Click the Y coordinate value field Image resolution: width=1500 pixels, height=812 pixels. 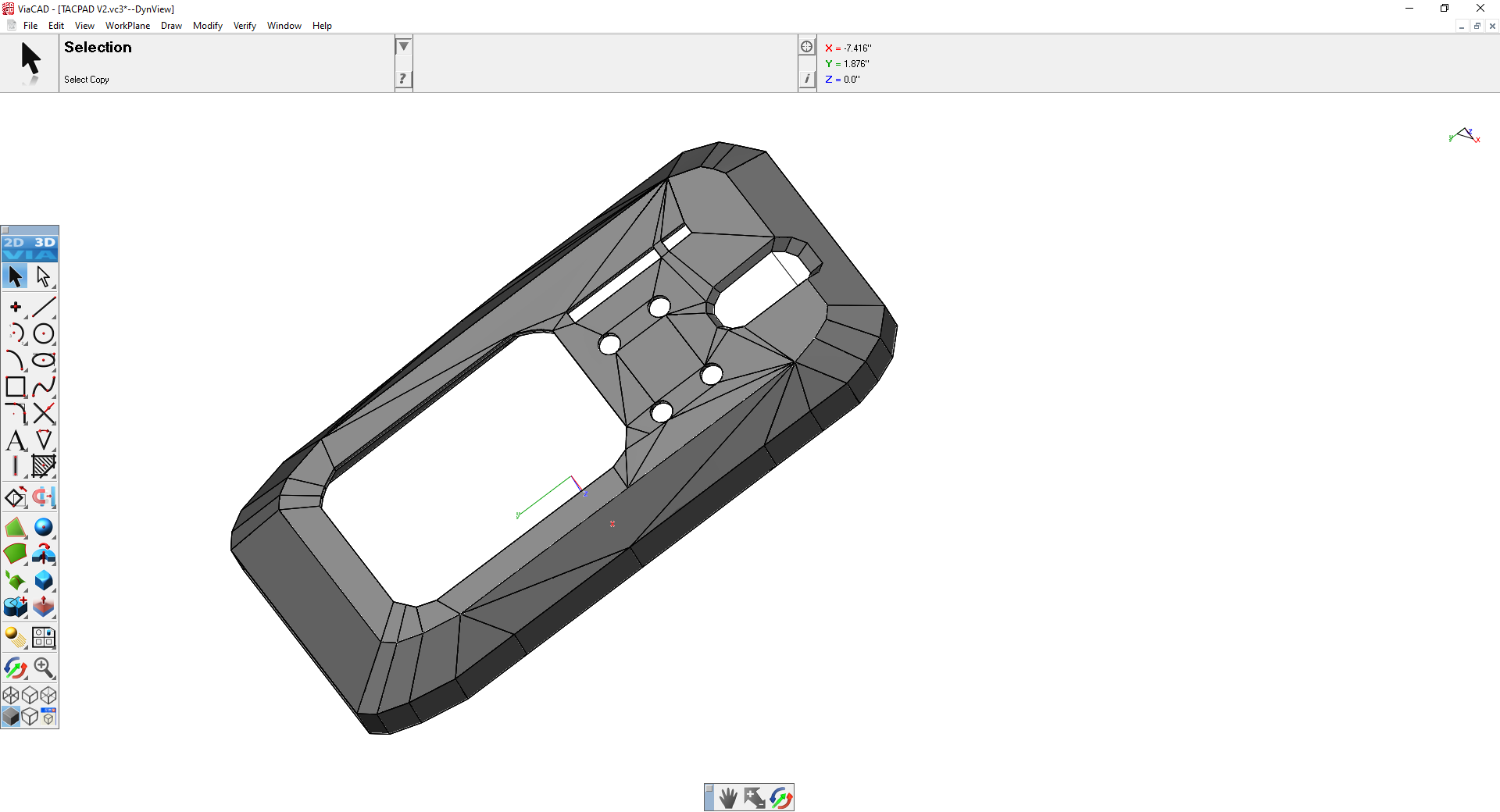[x=856, y=64]
